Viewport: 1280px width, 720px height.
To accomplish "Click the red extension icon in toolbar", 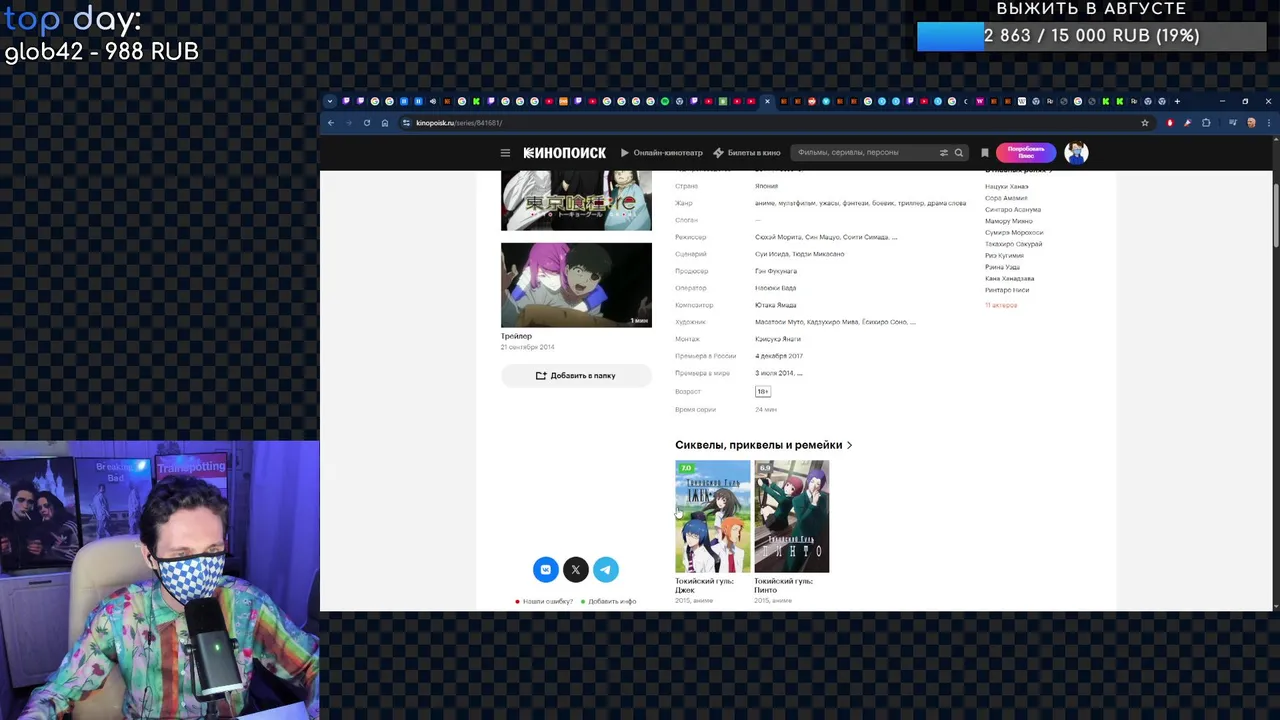I will click(x=1170, y=123).
